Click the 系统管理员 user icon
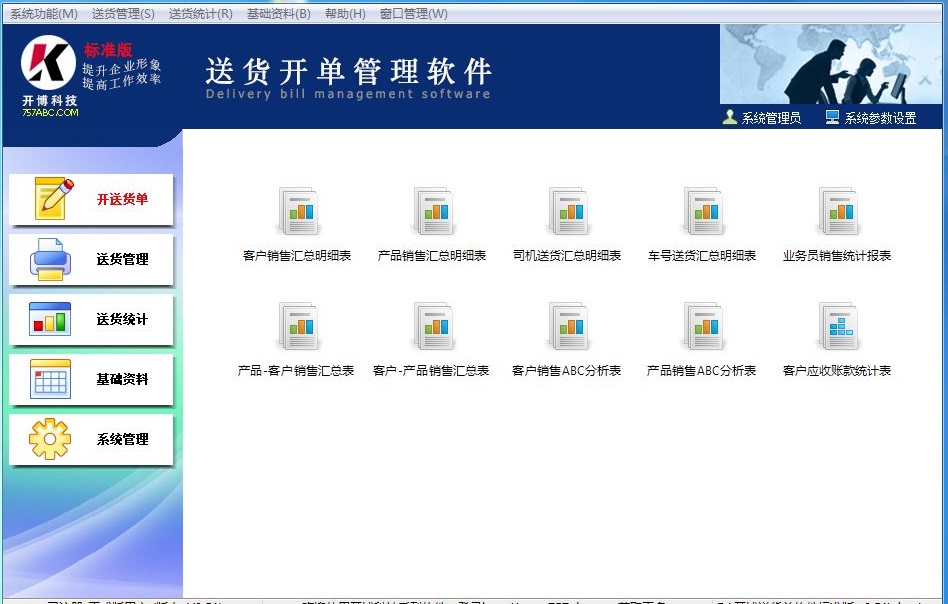948x604 pixels. 729,116
